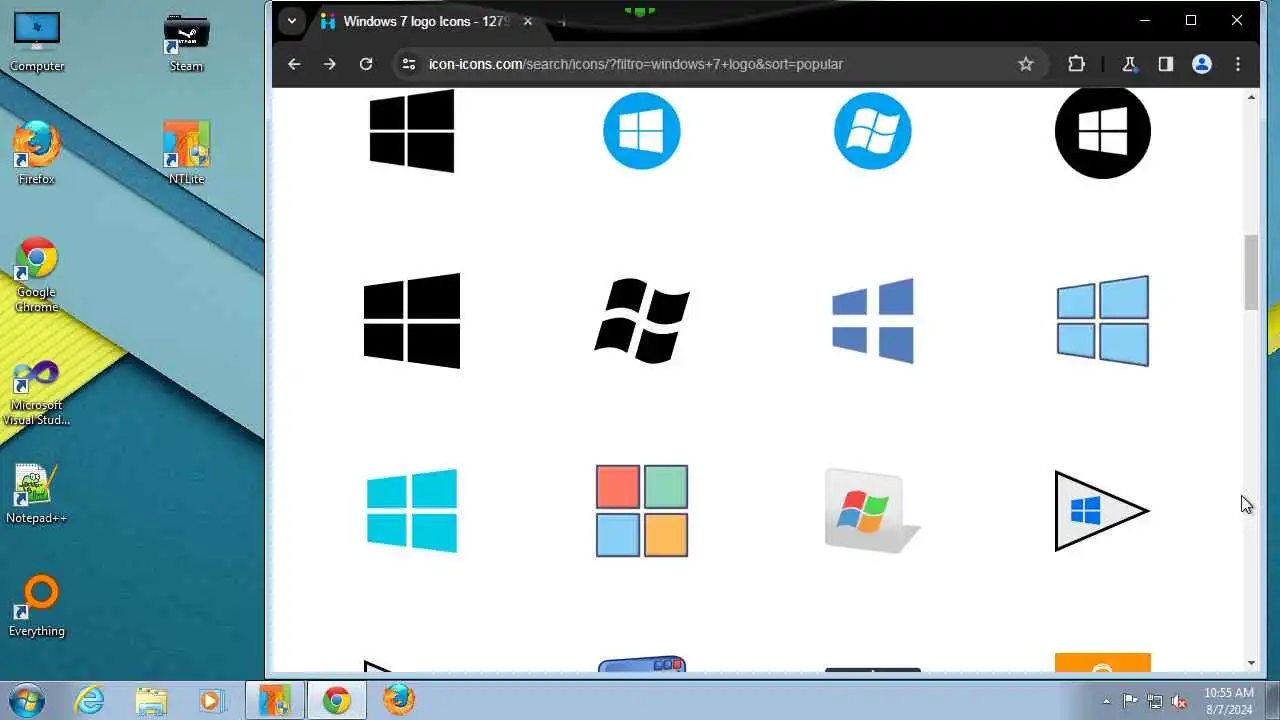Viewport: 1280px width, 720px height.
Task: Launch Internet Explorer from taskbar
Action: point(90,699)
